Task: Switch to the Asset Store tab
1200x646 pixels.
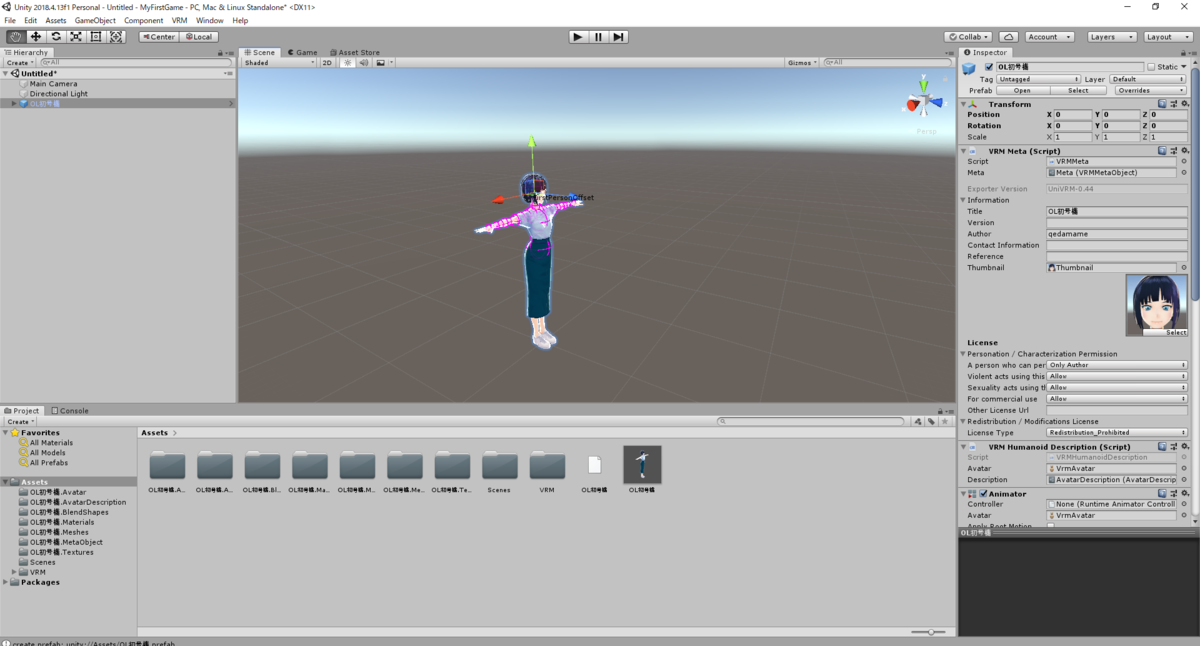Action: click(x=354, y=52)
